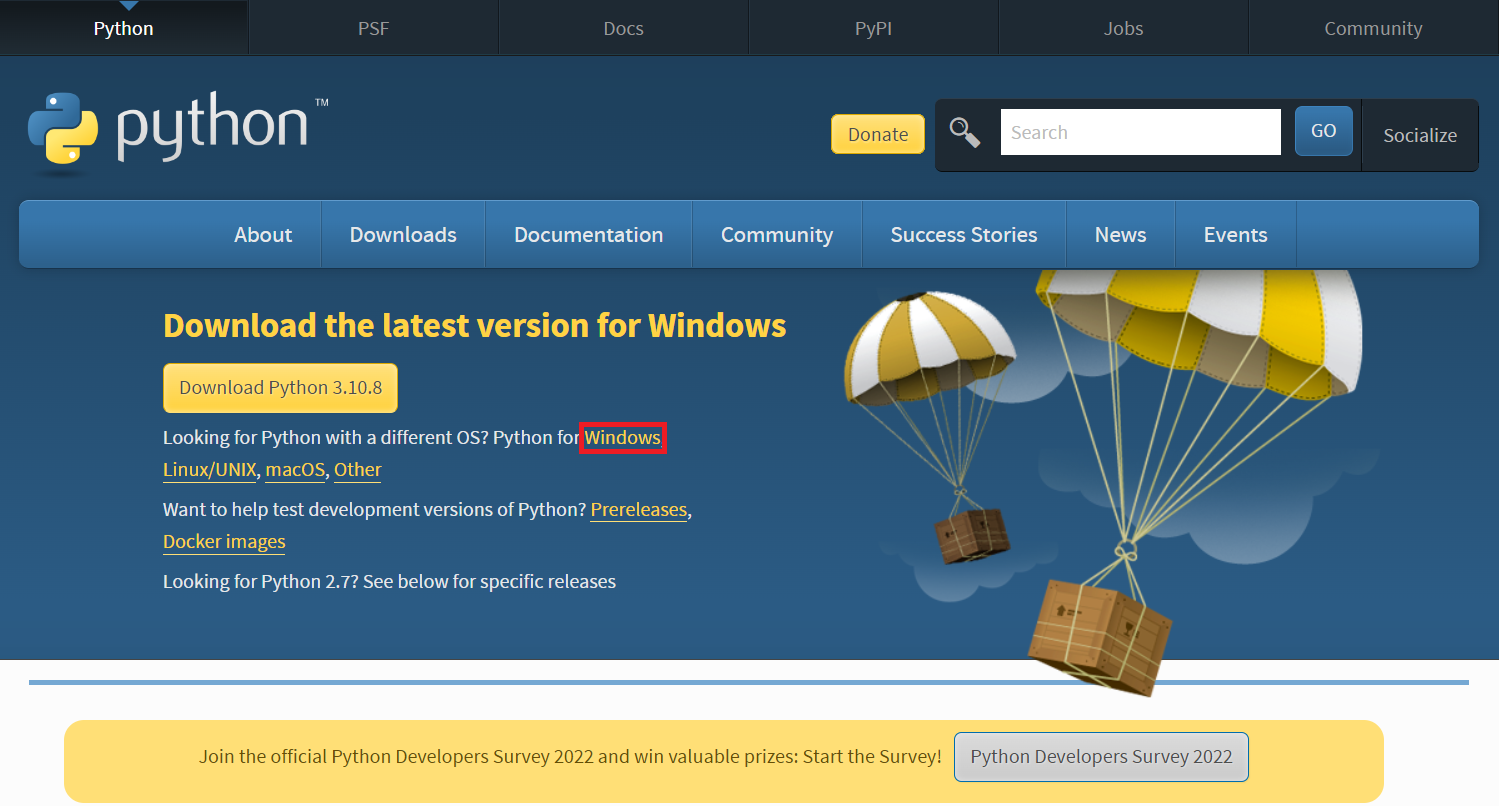Screen dimensions: 1499x806
Task: Open the PyPI tab in top bar
Action: coord(873,28)
